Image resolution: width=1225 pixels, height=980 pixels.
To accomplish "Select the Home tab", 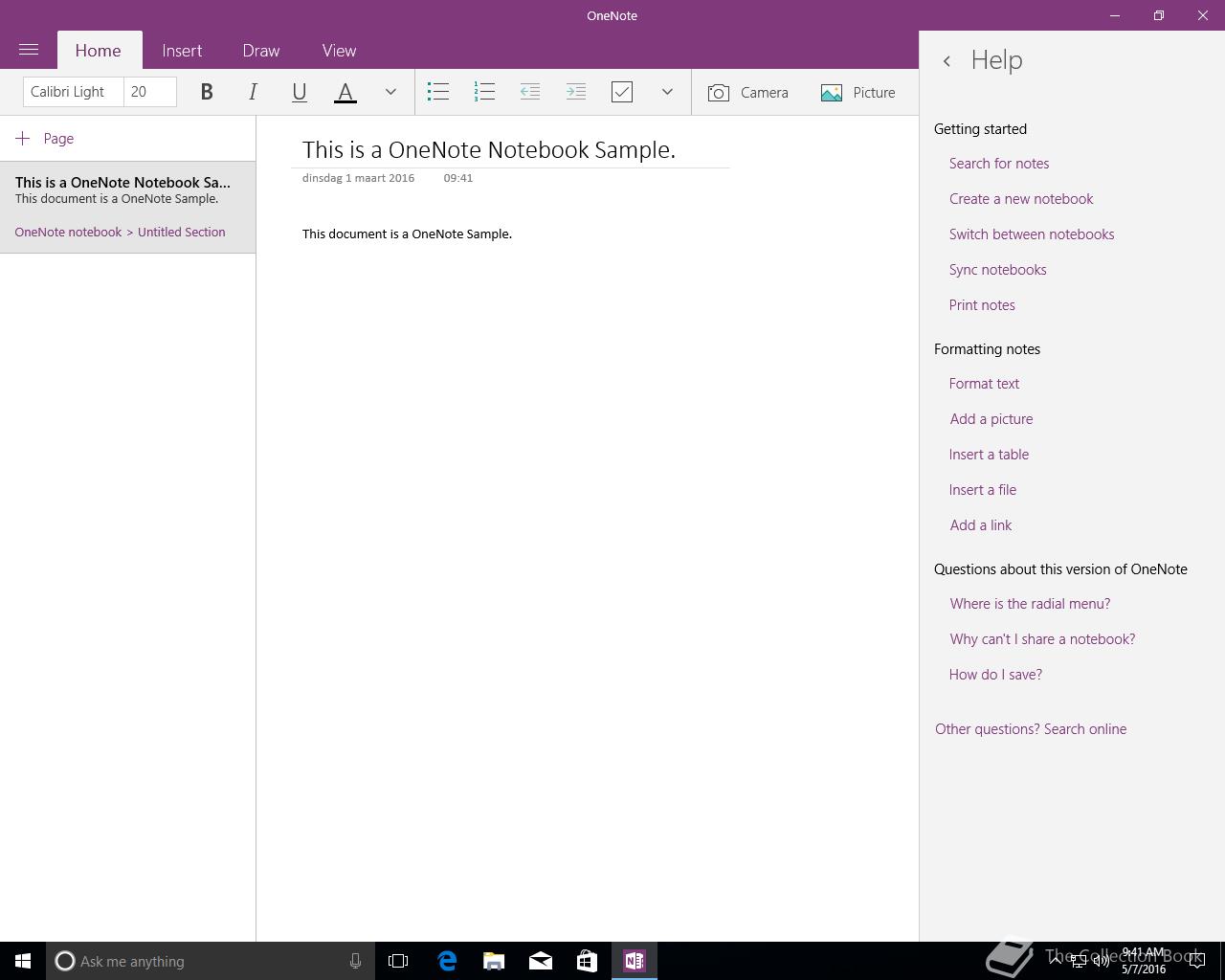I will point(99,51).
